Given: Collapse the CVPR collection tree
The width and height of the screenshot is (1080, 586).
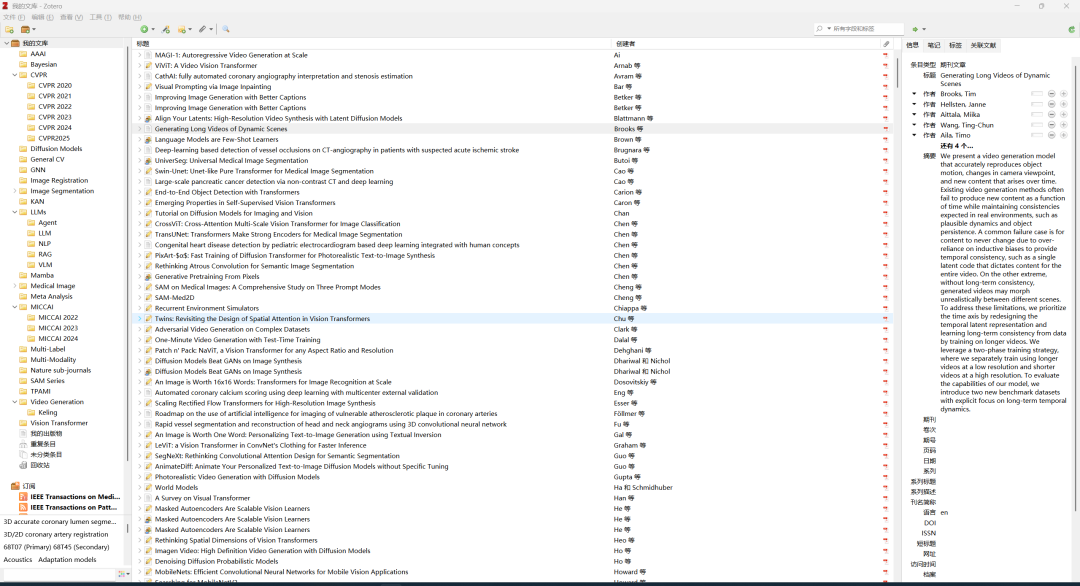Looking at the screenshot, I should point(14,75).
